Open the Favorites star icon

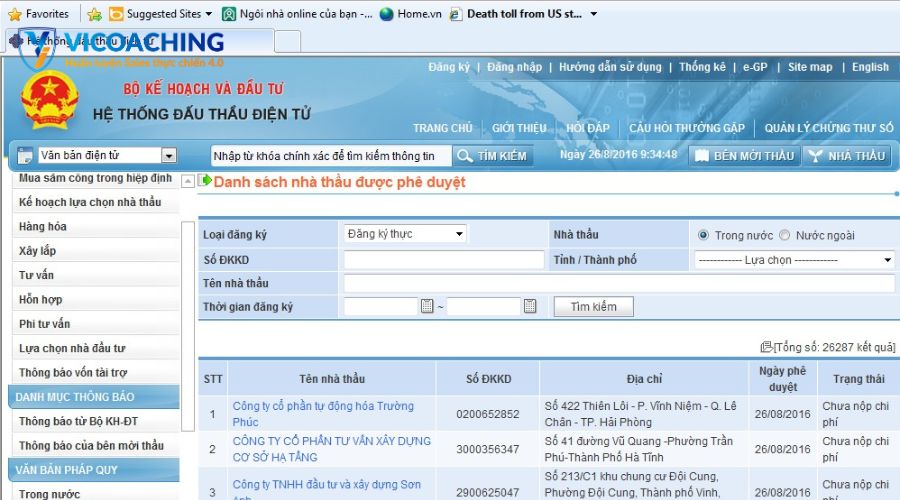(x=14, y=14)
